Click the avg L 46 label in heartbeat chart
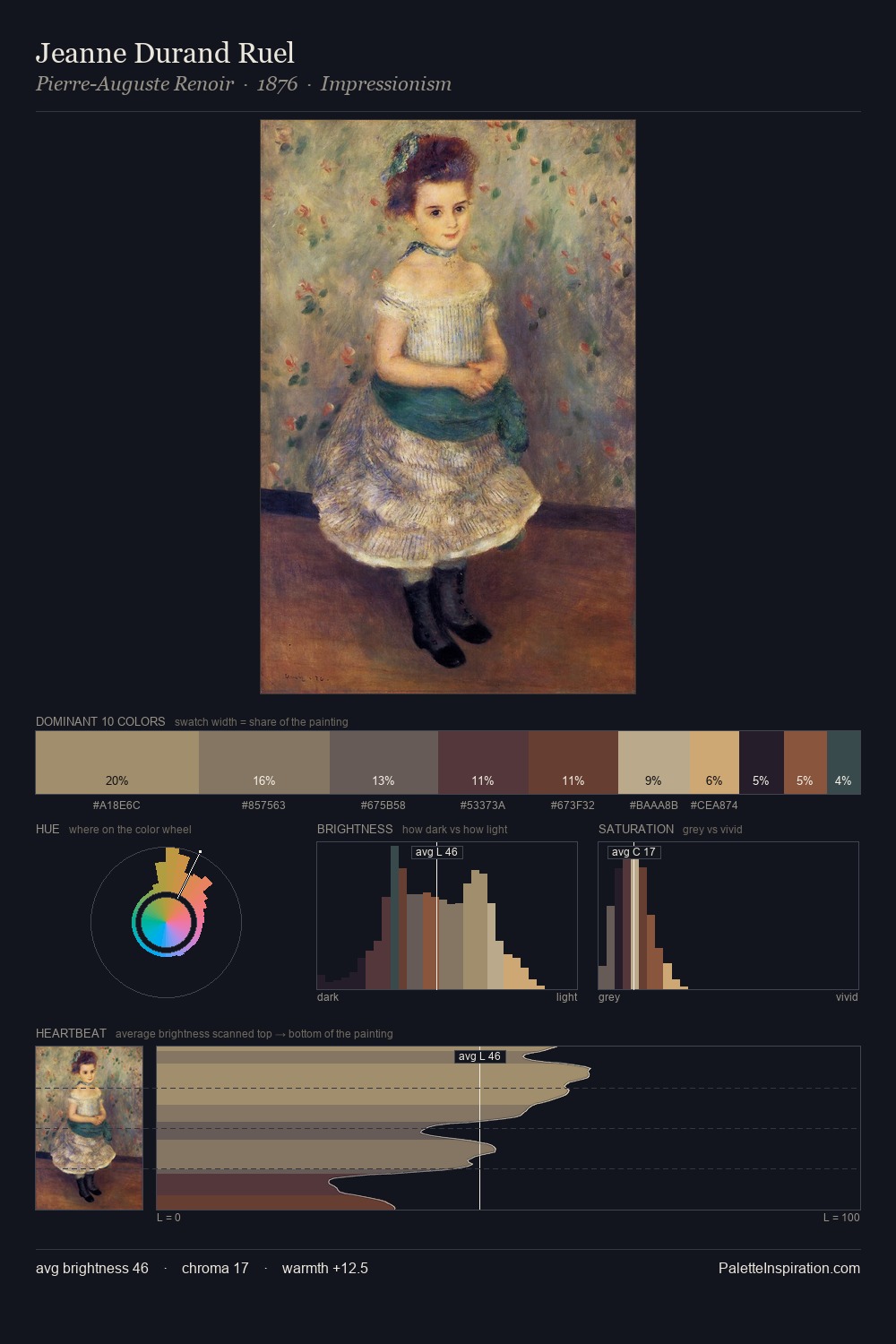 click(479, 1056)
